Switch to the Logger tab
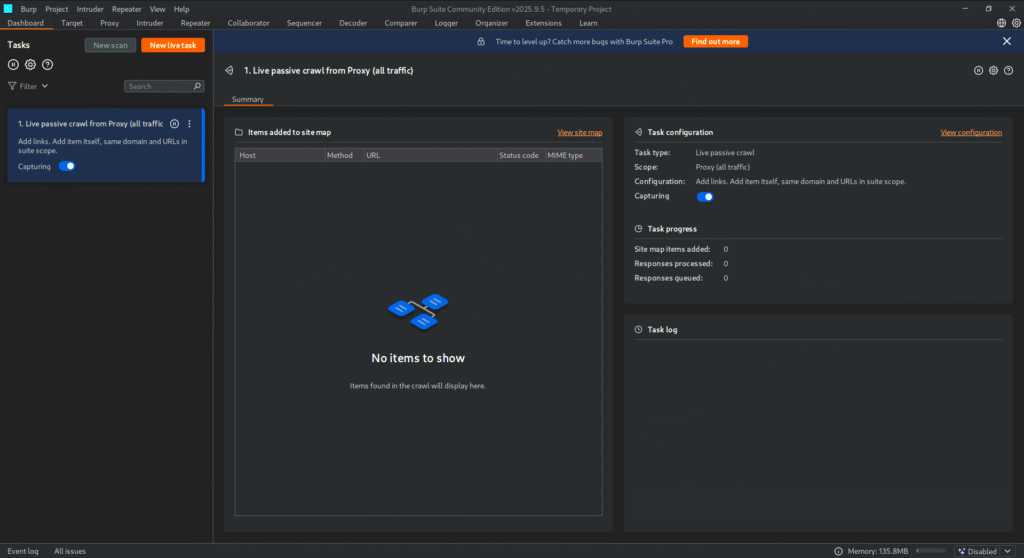Viewport: 1024px width, 558px height. pyautogui.click(x=446, y=23)
